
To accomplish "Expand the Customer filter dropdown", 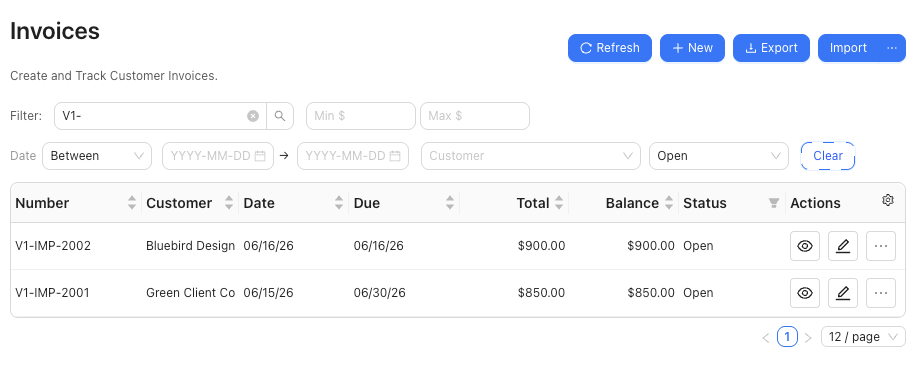I will click(x=531, y=156).
